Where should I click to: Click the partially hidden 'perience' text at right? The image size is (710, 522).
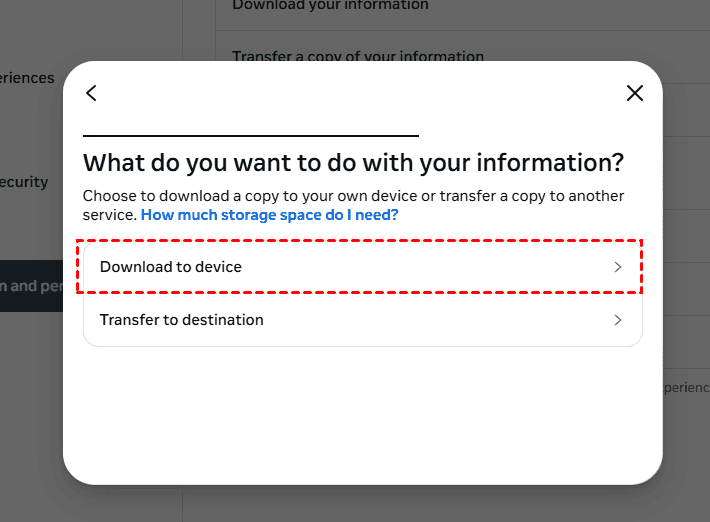[684, 387]
